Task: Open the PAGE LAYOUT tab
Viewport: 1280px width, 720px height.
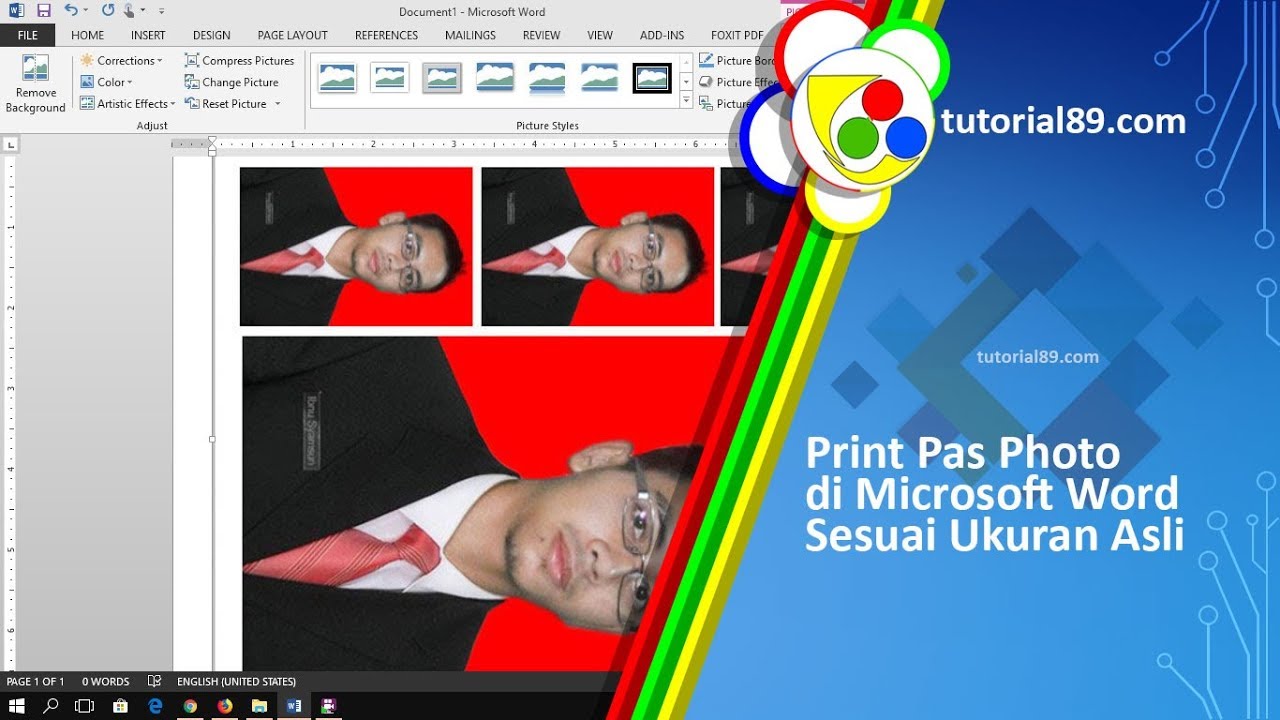Action: (x=293, y=35)
